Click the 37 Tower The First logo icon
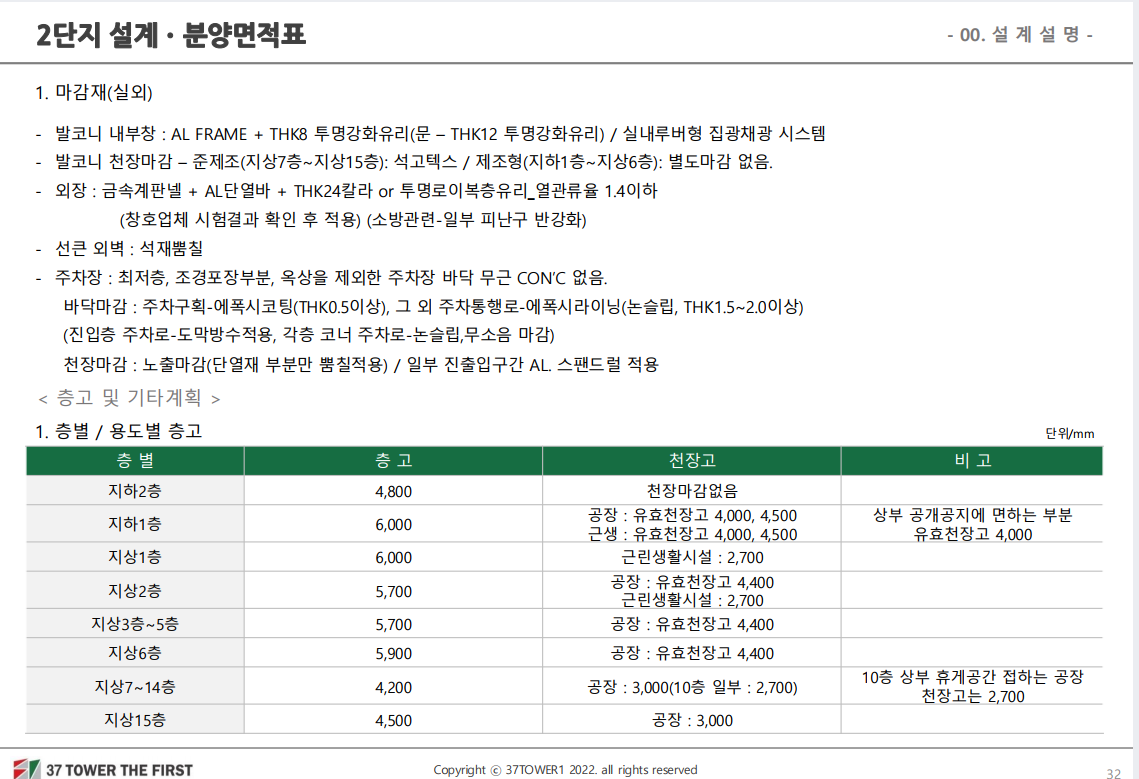Viewport: 1139px width, 779px height. pyautogui.click(x=27, y=769)
